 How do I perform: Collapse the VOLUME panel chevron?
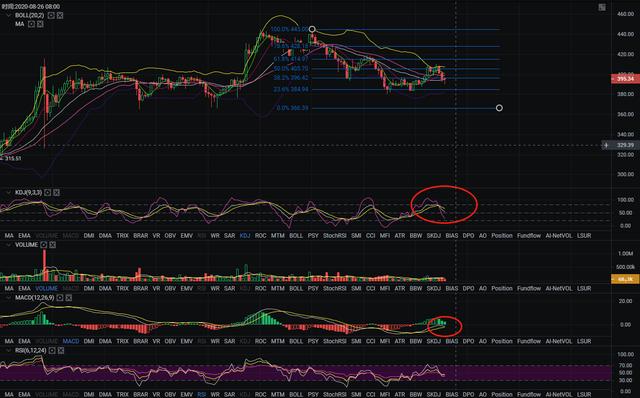[x=8, y=245]
